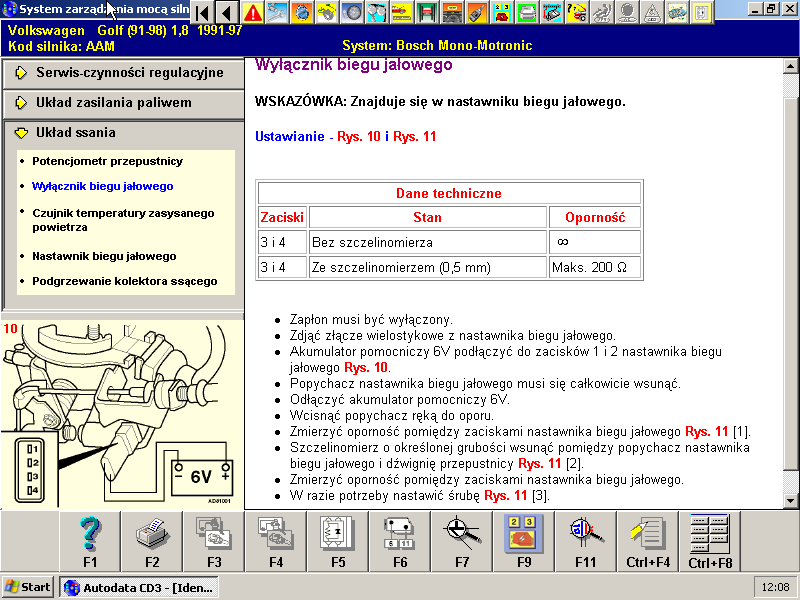Open Czujnik temperatury zasysanego powietrza
The height and width of the screenshot is (600, 800).
coord(123,220)
